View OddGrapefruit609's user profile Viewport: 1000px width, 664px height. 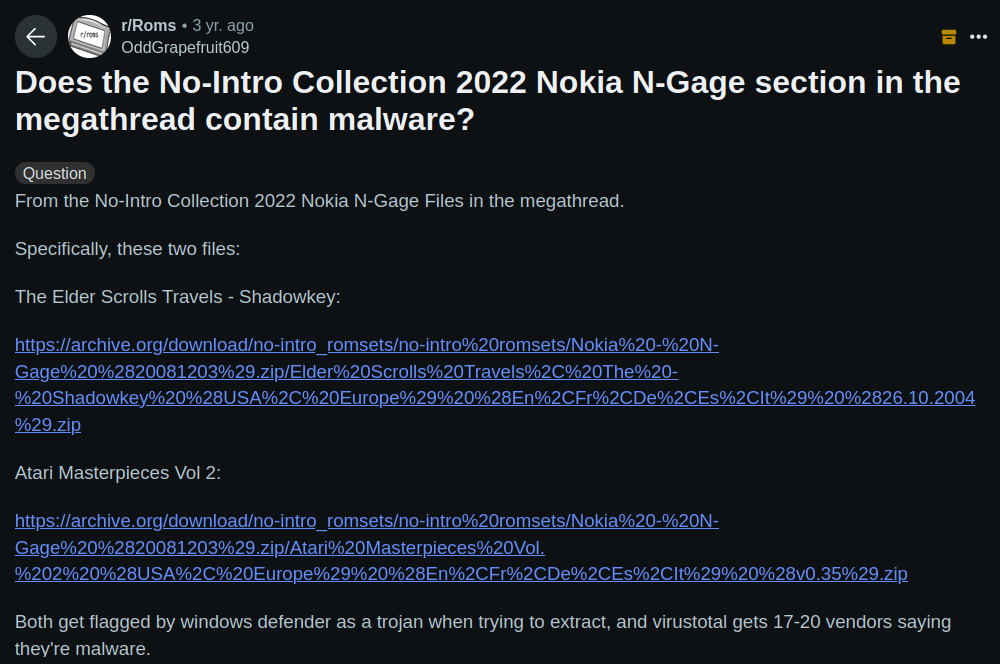pos(185,48)
